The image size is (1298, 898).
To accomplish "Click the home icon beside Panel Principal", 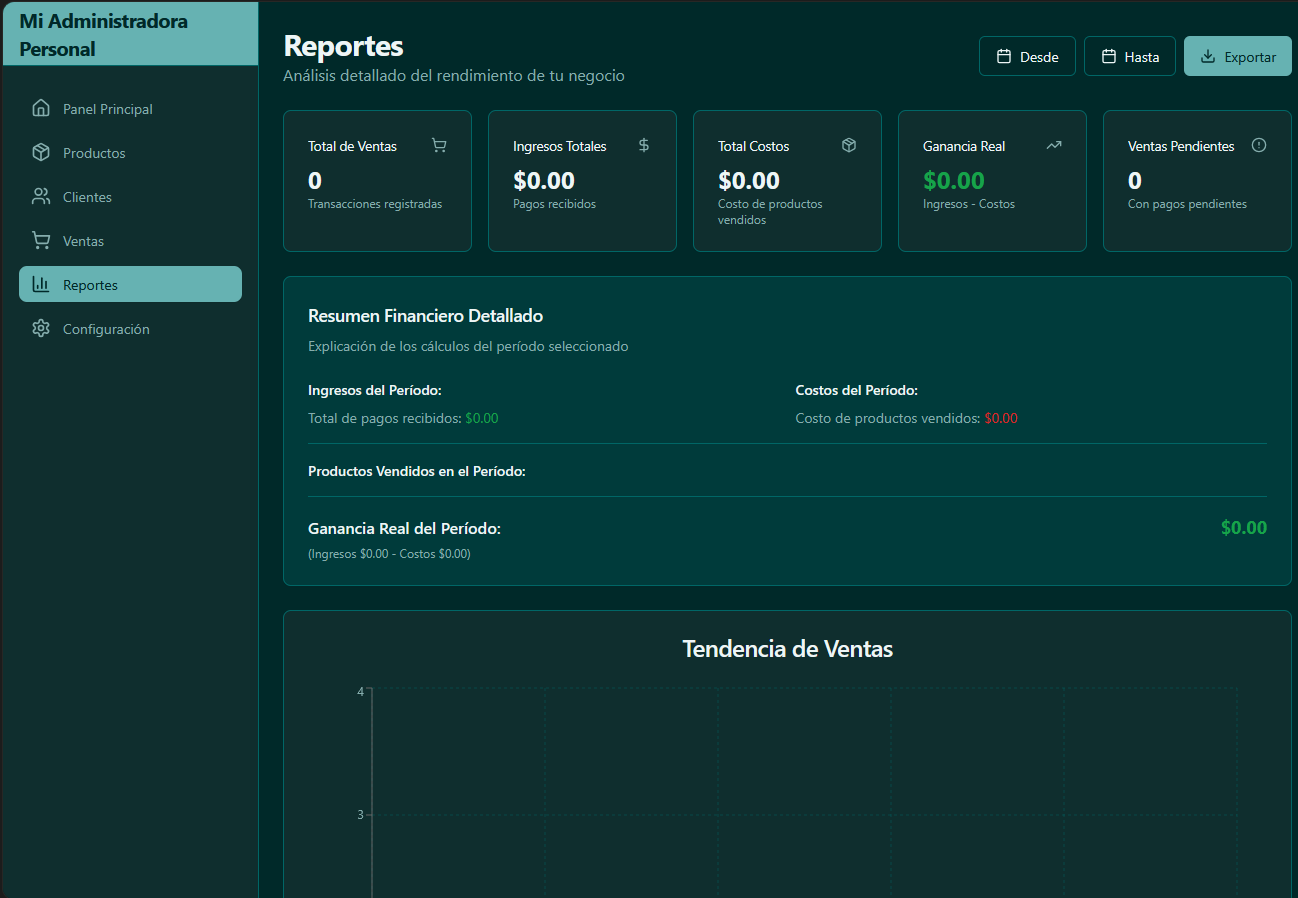I will coord(41,109).
